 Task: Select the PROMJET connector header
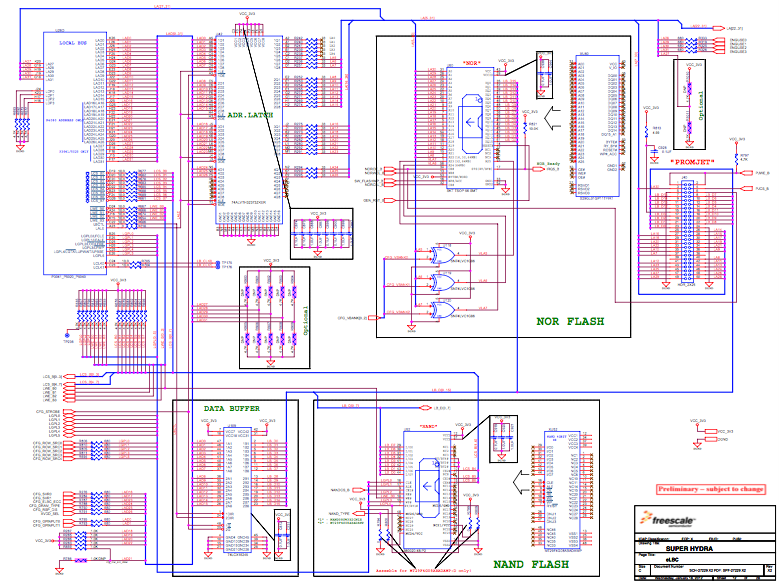click(688, 233)
